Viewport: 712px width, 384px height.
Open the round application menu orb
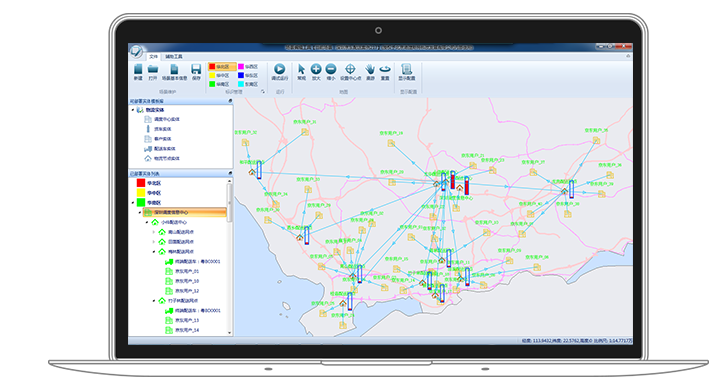136,52
